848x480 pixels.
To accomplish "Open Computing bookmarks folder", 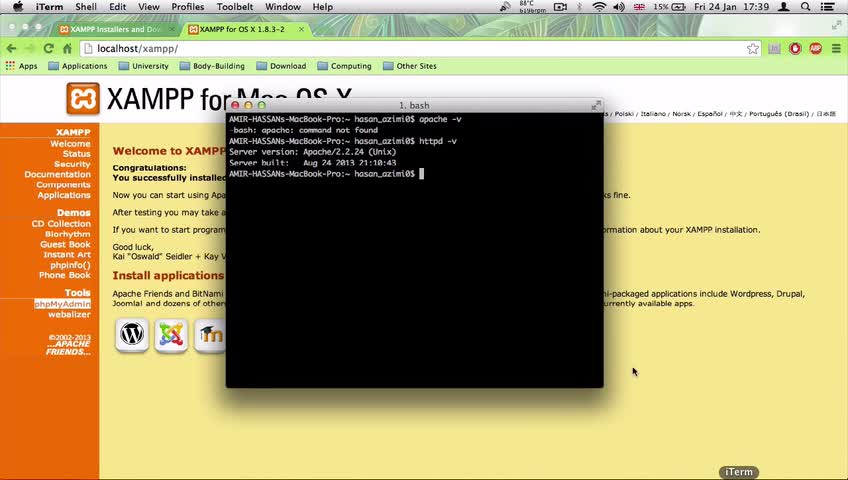I will click(x=344, y=66).
